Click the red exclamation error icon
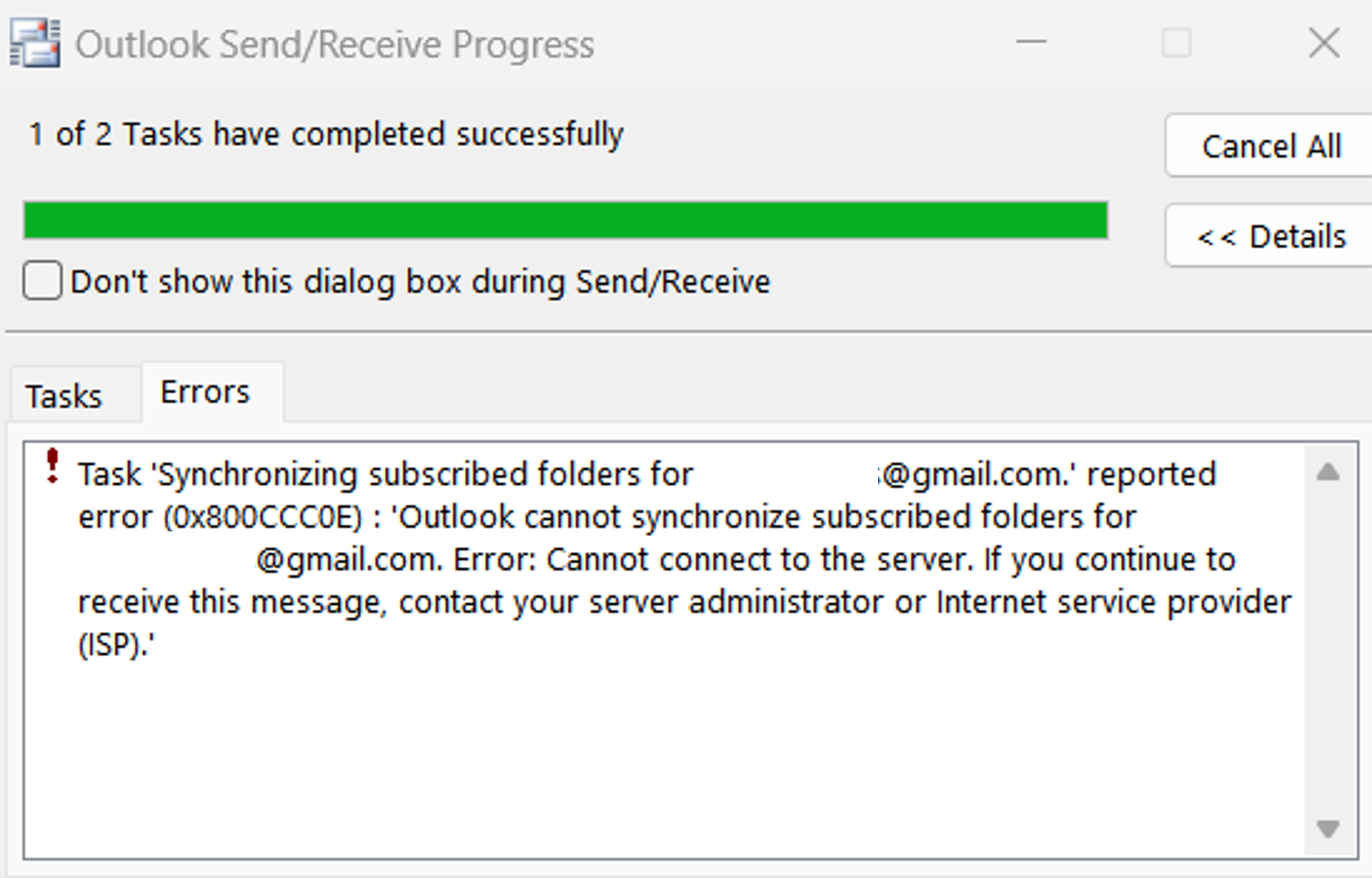1372x878 pixels. coord(53,465)
